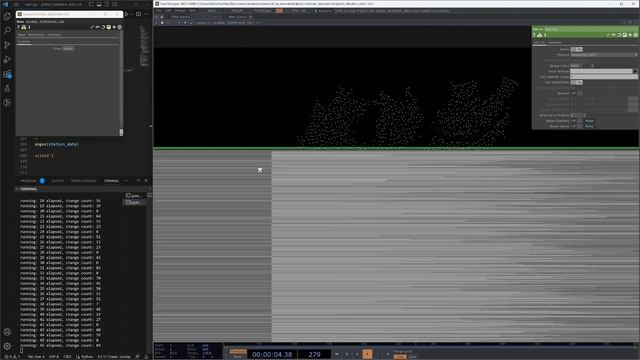Toggle Use Global Rate switch
This screenshot has height=360, width=640.
[x=576, y=82]
